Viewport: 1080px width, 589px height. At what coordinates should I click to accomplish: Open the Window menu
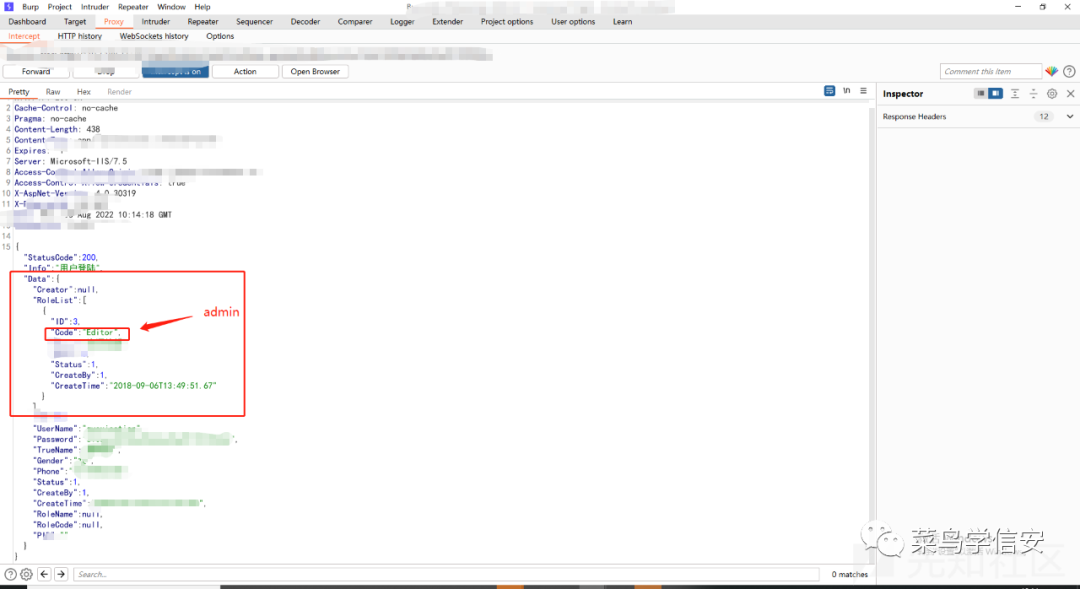[x=172, y=7]
